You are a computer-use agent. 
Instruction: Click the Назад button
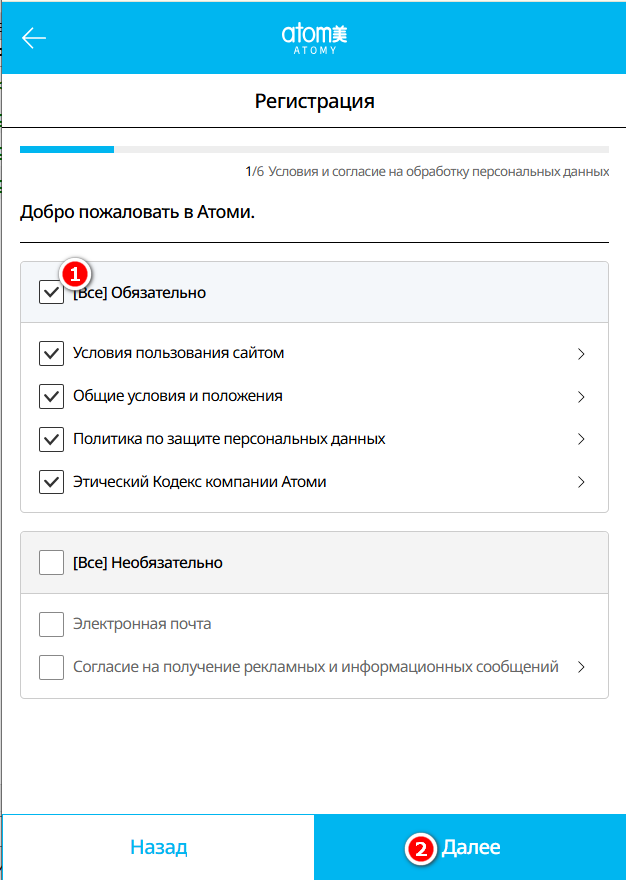click(158, 847)
